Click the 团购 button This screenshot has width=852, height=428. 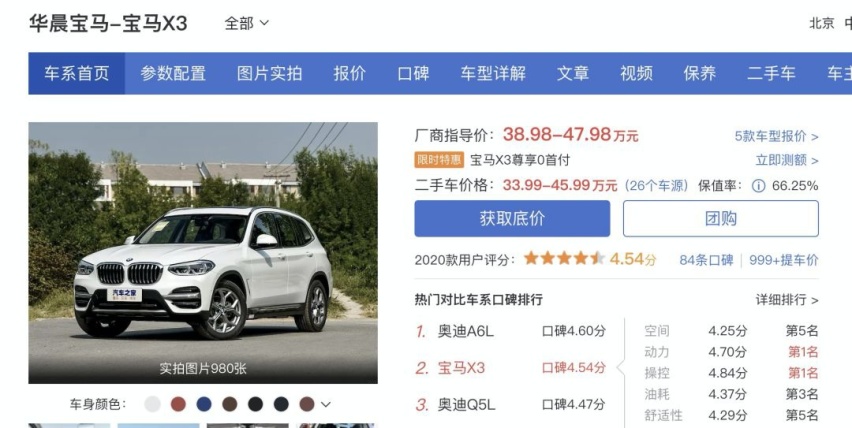click(x=721, y=218)
